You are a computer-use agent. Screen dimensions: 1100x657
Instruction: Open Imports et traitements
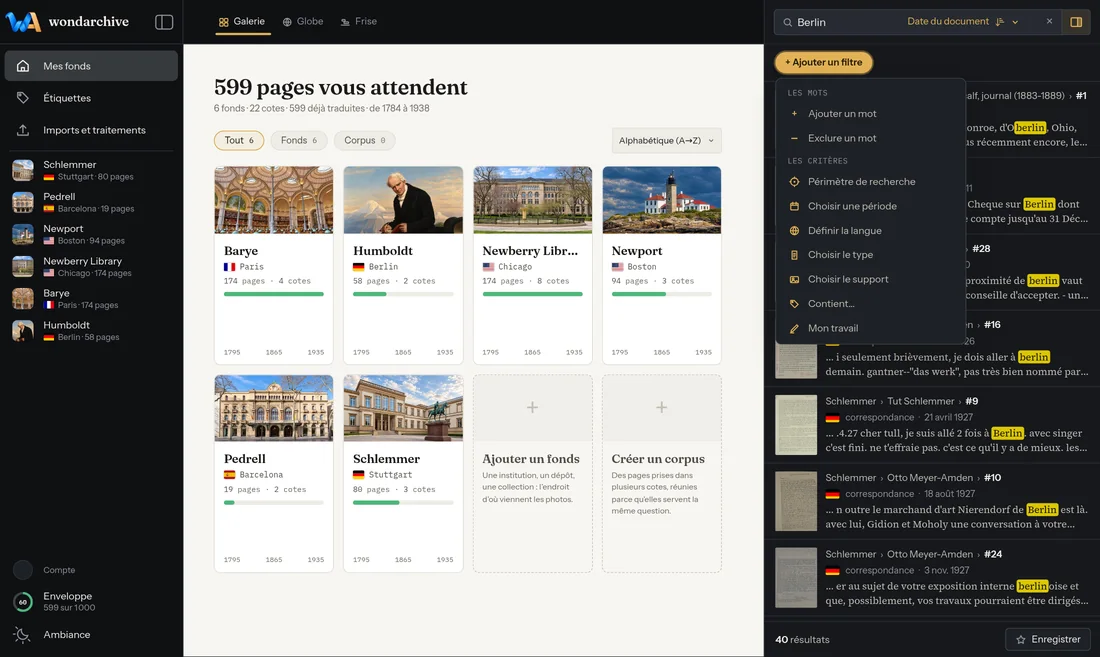(91, 130)
